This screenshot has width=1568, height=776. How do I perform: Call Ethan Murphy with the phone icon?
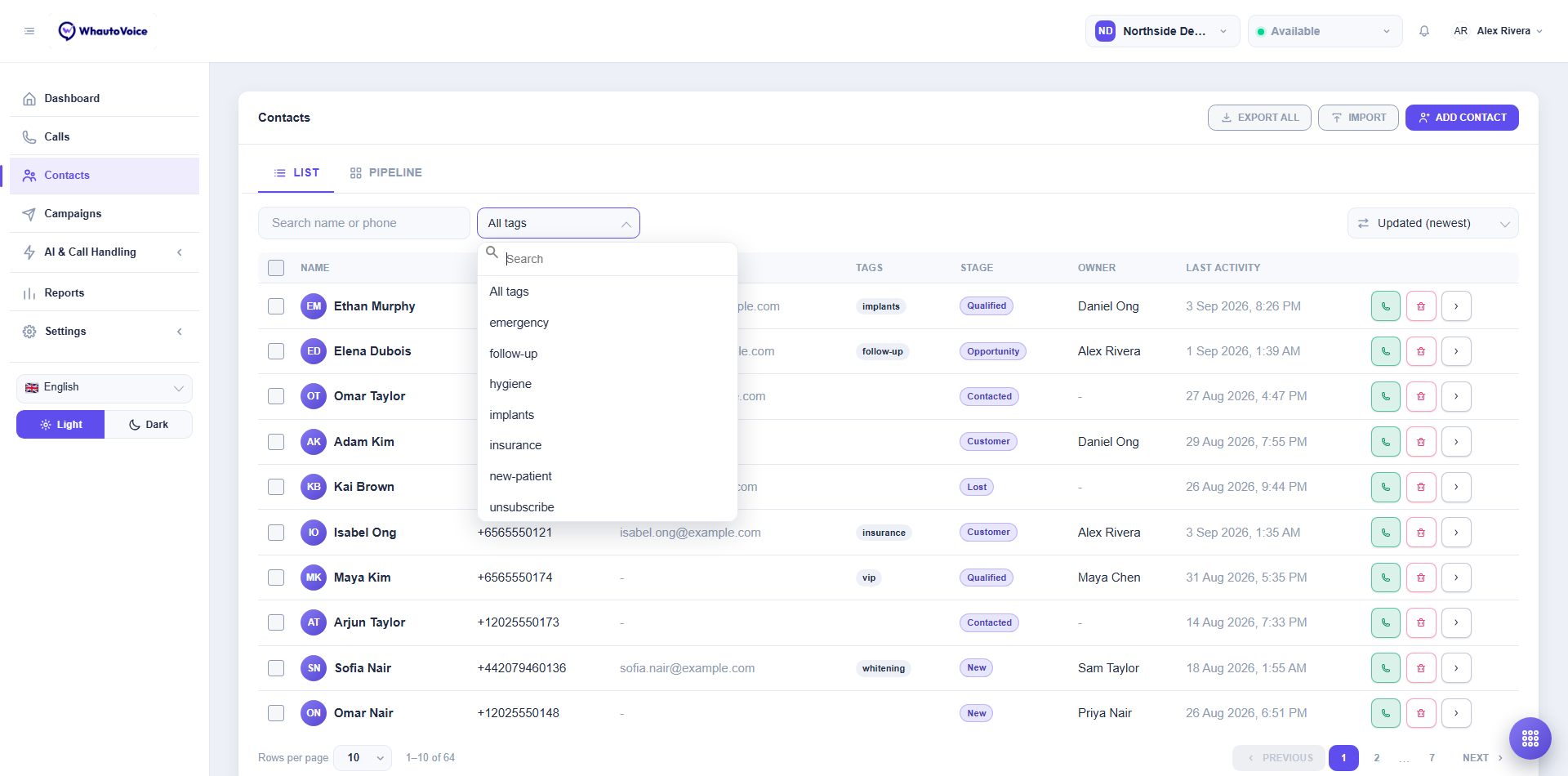pyautogui.click(x=1386, y=306)
